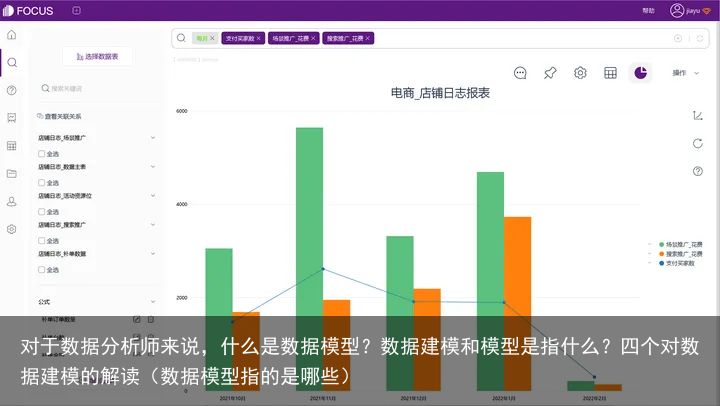Check 全选 under 店铺日志_补单数据
Image resolution: width=720 pixels, height=406 pixels.
tap(42, 270)
